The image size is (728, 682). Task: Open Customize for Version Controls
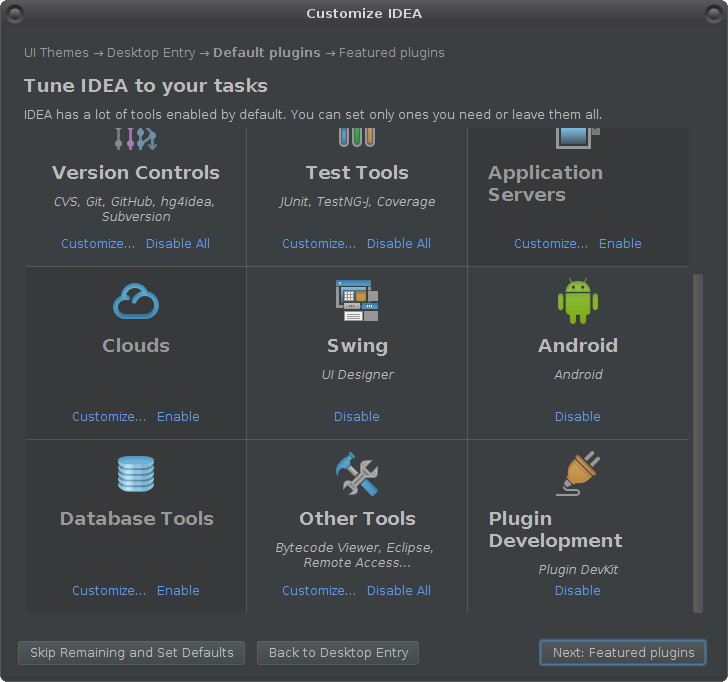(x=98, y=244)
